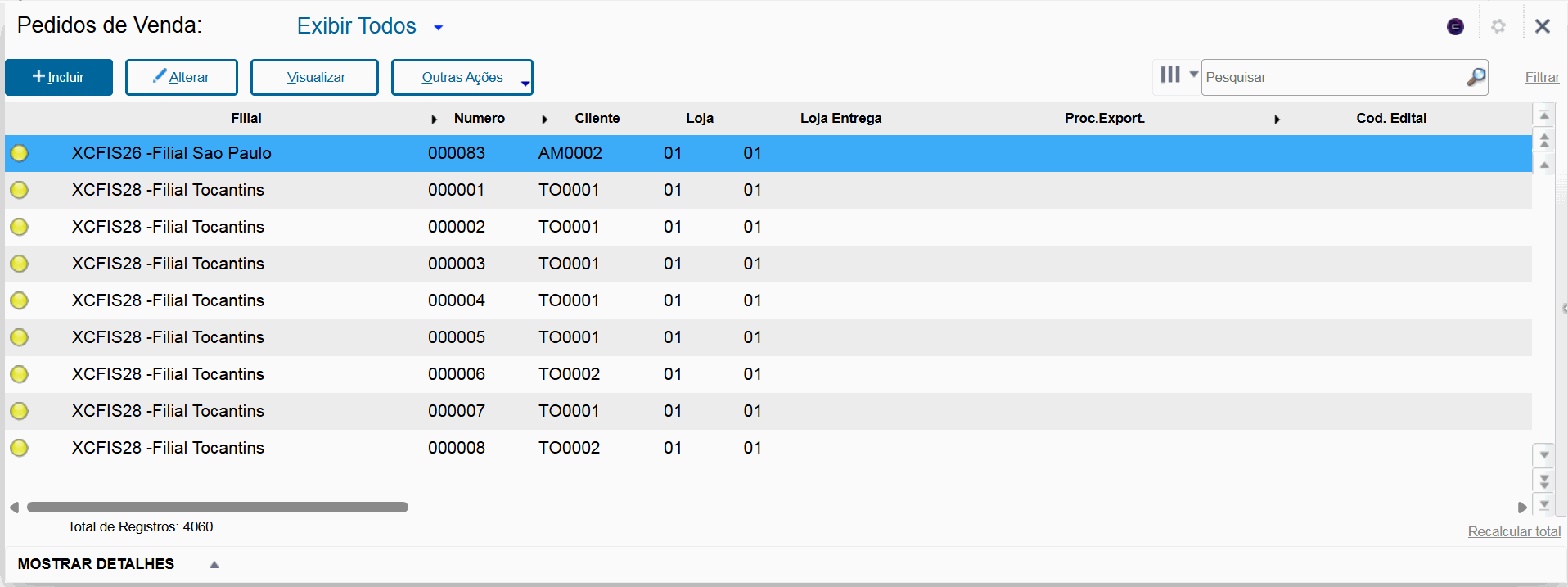
Task: Click client code AM0002
Action: click(570, 153)
